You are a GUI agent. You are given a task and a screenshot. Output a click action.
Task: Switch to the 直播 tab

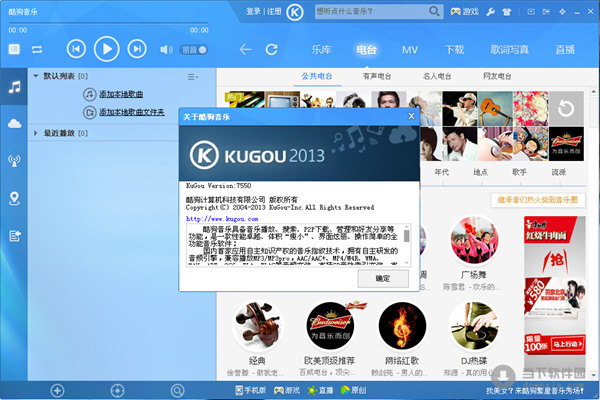[565, 50]
